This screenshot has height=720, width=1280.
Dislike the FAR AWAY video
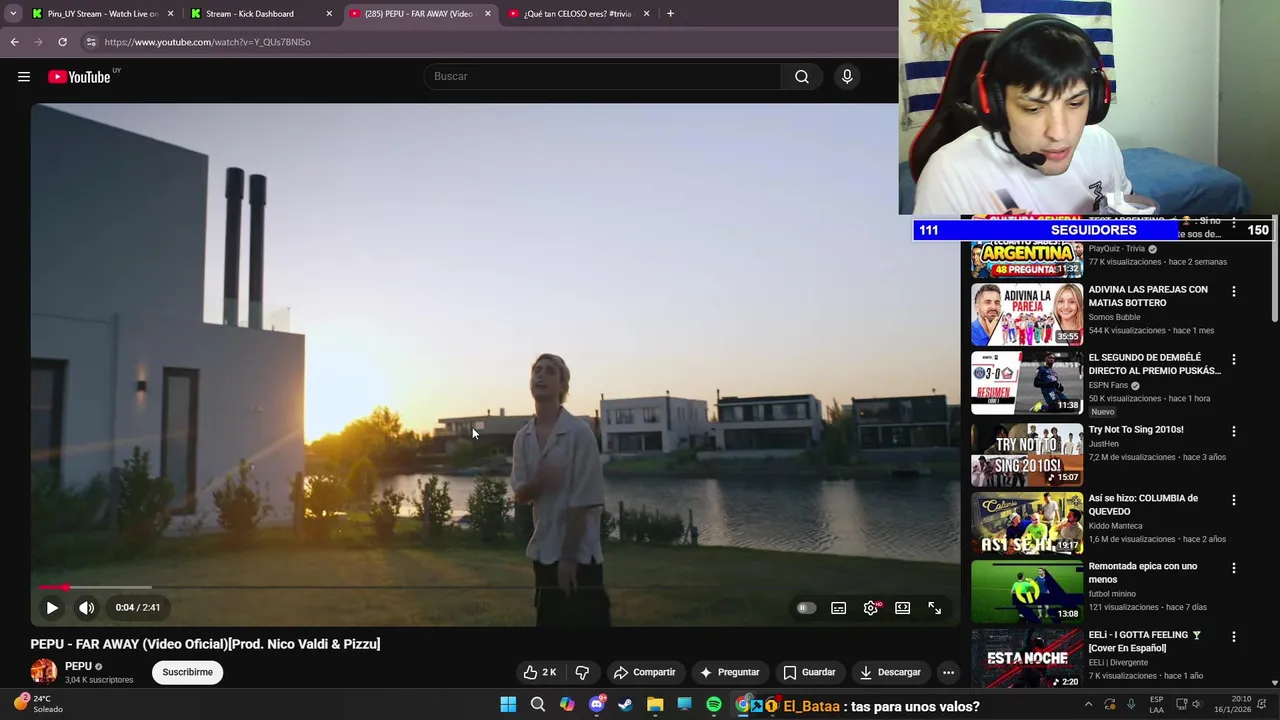(x=582, y=672)
